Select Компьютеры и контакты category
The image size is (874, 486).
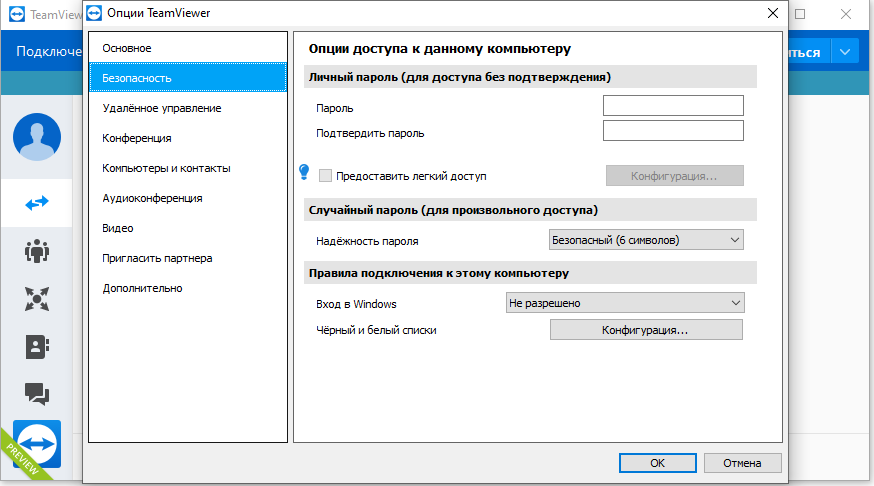188,168
